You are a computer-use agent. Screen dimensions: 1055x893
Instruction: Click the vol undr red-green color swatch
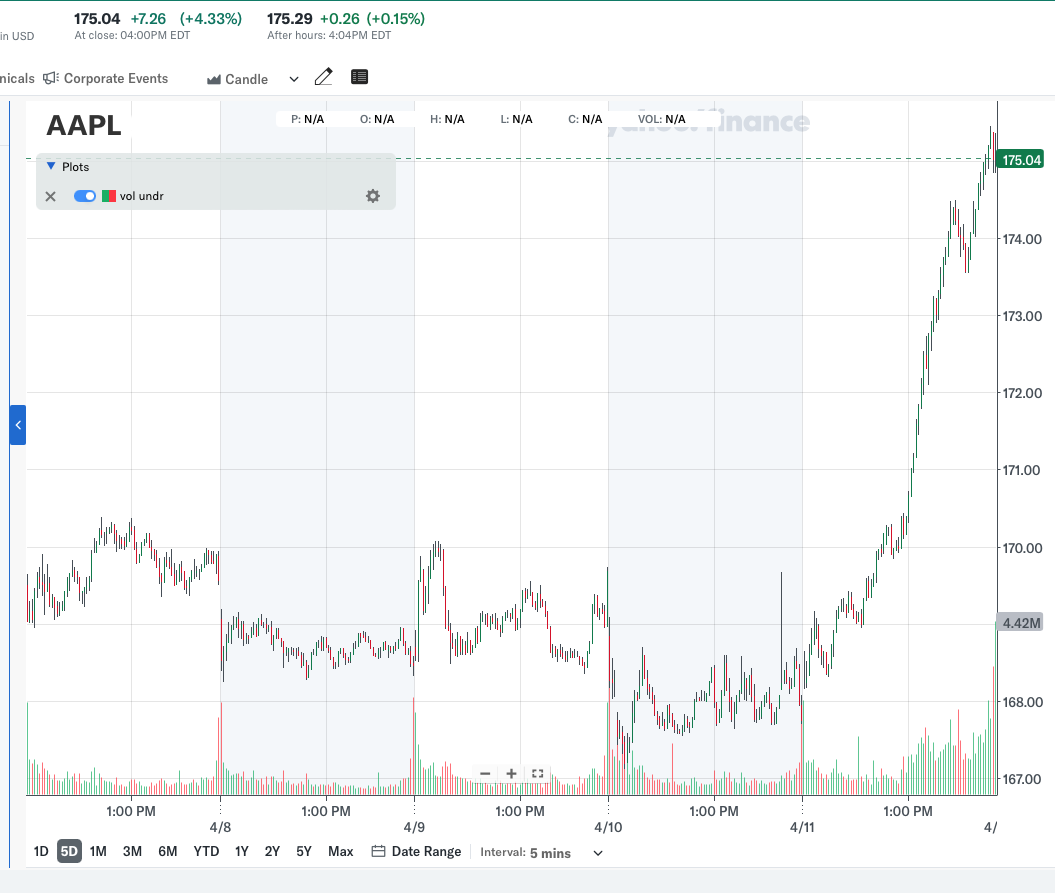[x=110, y=196]
